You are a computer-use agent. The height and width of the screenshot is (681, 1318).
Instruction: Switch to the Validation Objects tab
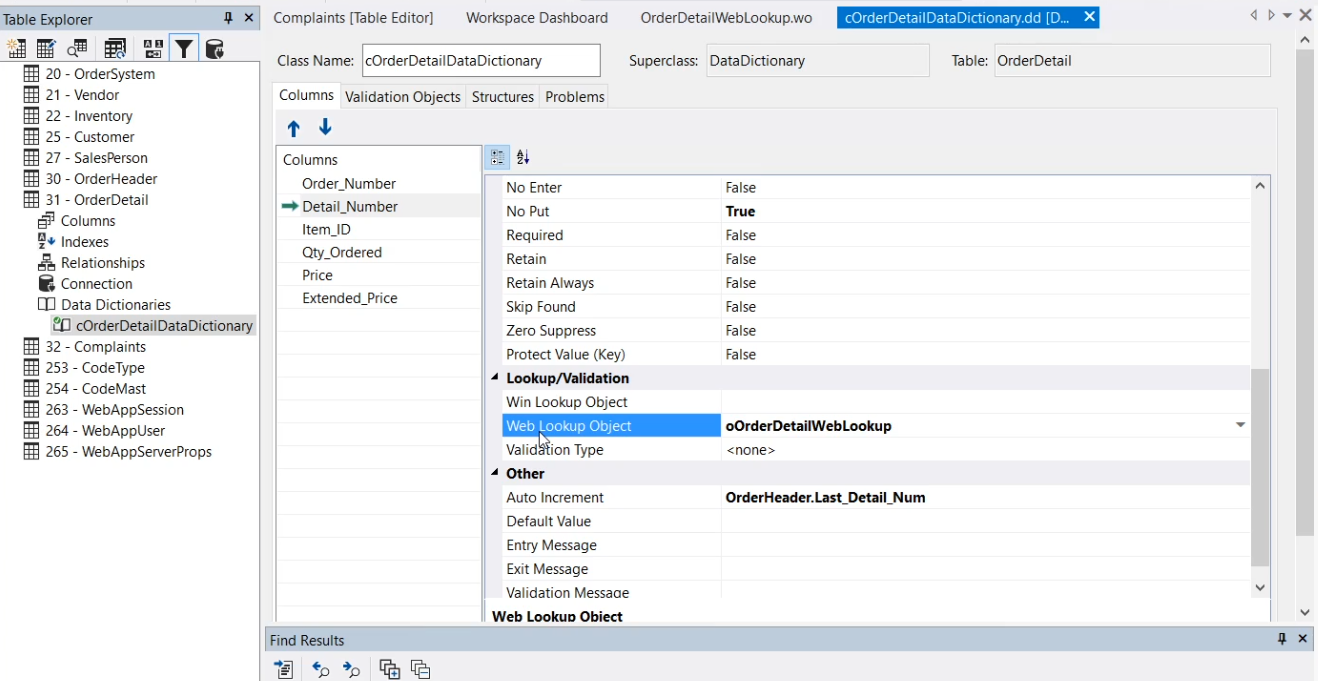click(x=402, y=97)
